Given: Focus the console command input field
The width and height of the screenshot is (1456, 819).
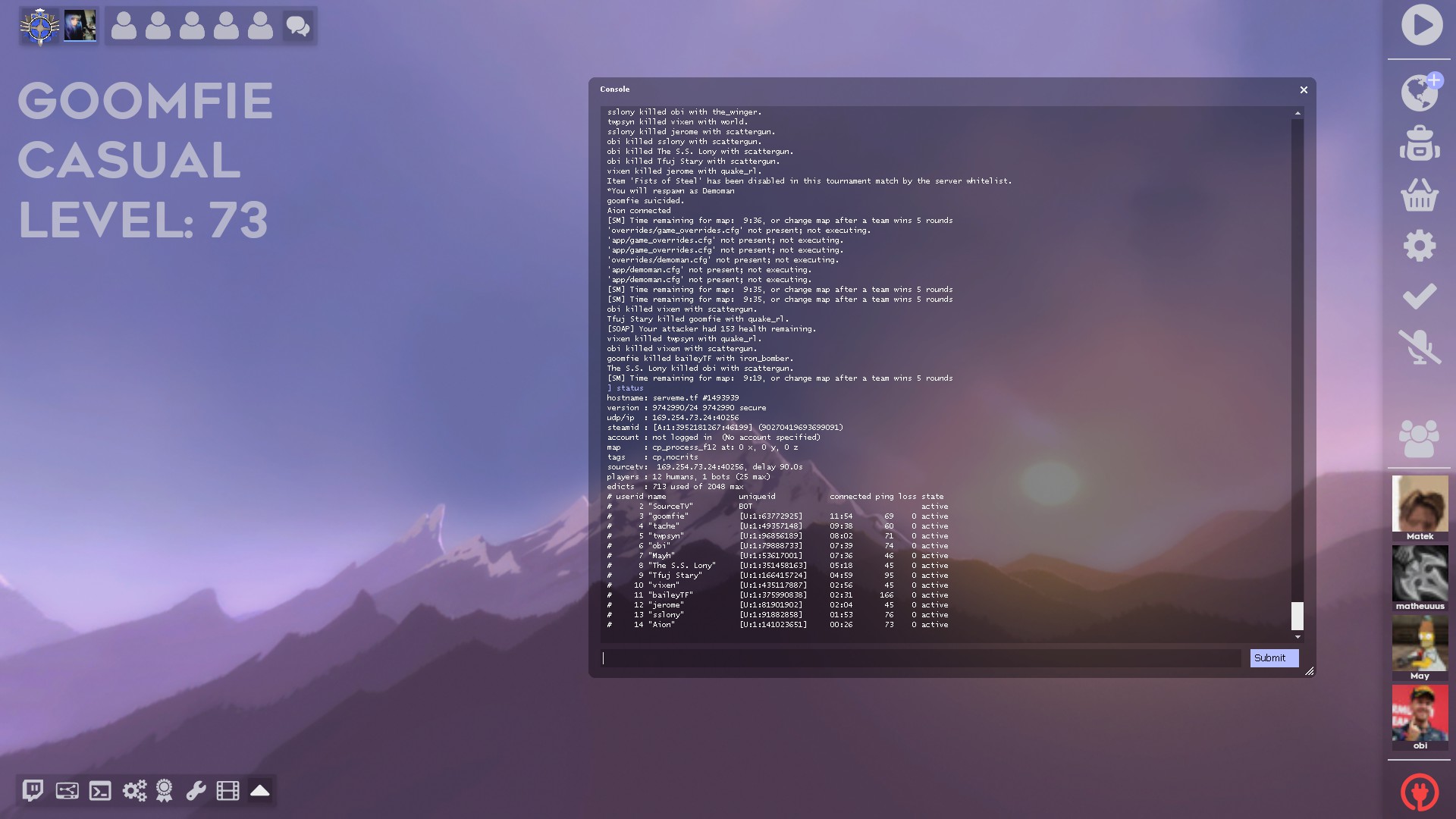Looking at the screenshot, I should point(921,658).
